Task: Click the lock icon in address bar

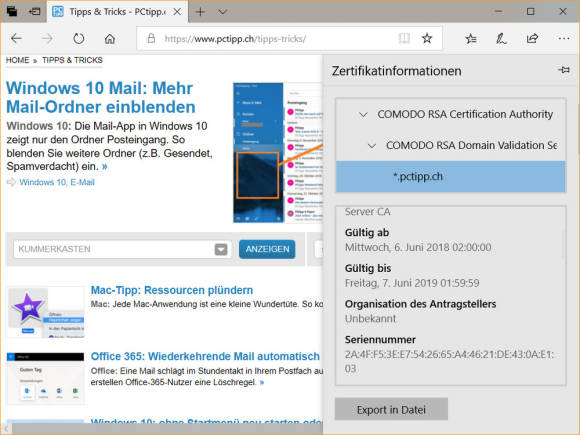Action: pos(151,38)
